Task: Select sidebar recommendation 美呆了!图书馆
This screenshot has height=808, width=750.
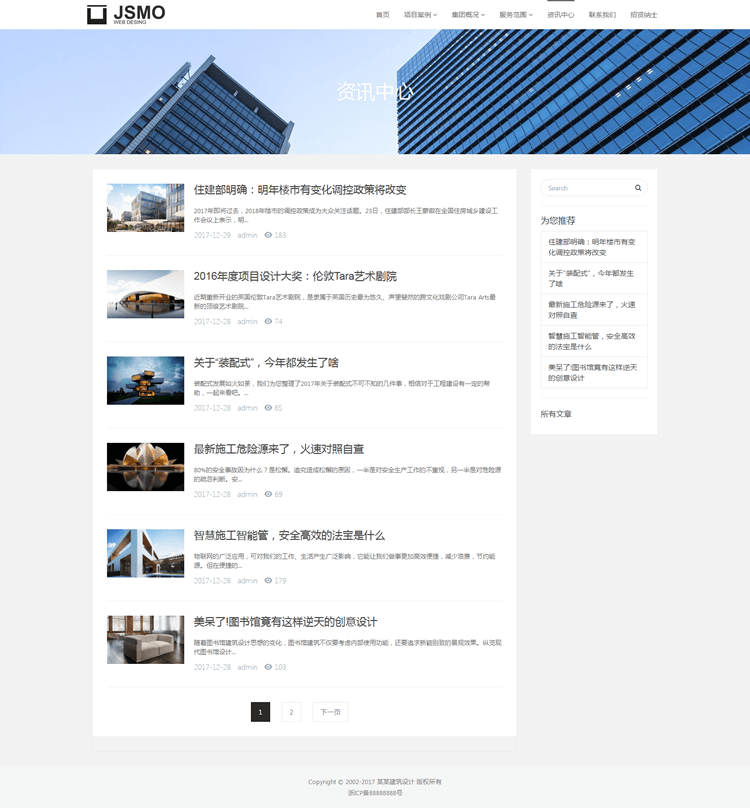Action: (x=594, y=373)
